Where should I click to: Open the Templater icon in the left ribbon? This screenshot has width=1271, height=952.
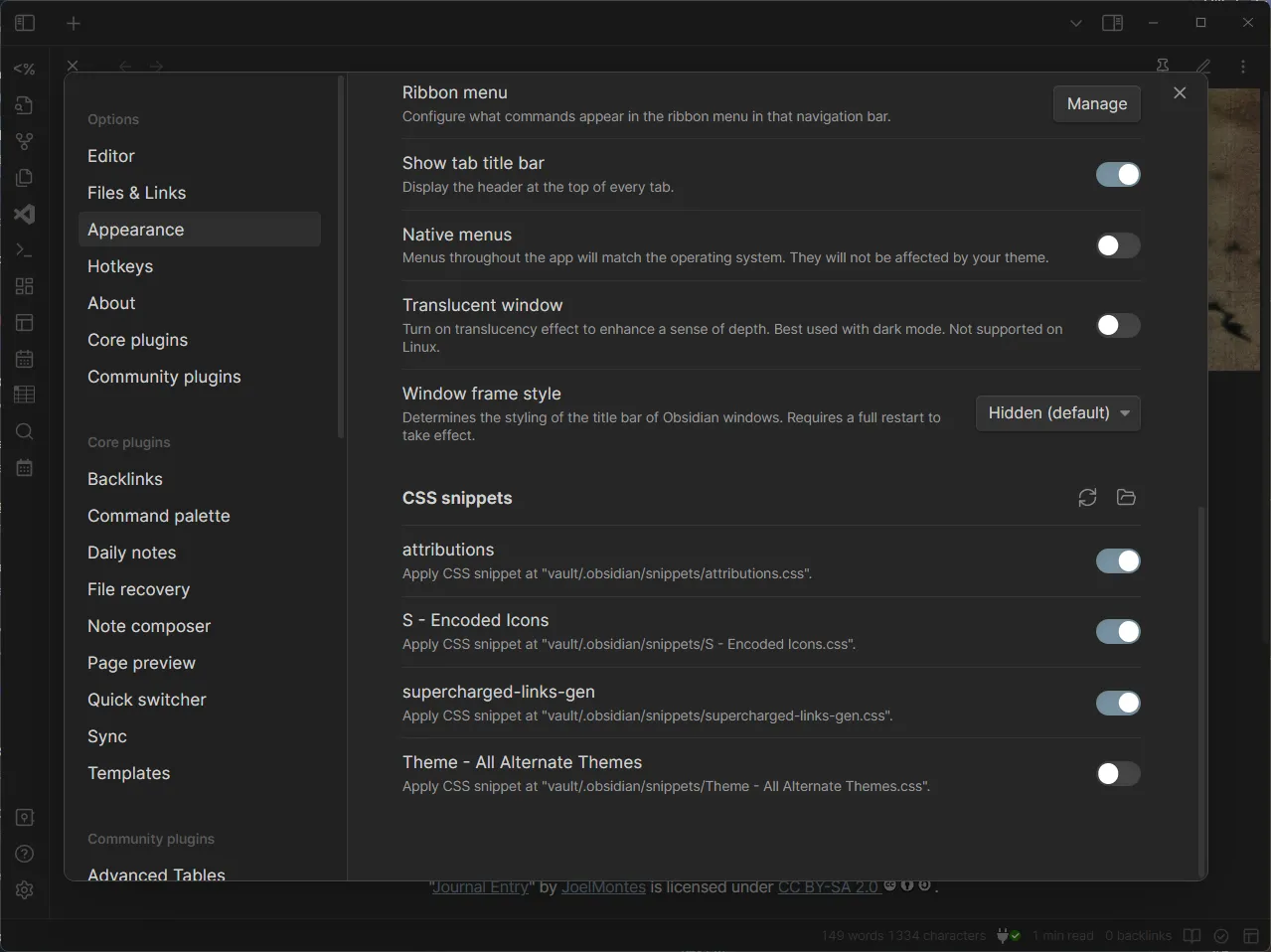[24, 69]
